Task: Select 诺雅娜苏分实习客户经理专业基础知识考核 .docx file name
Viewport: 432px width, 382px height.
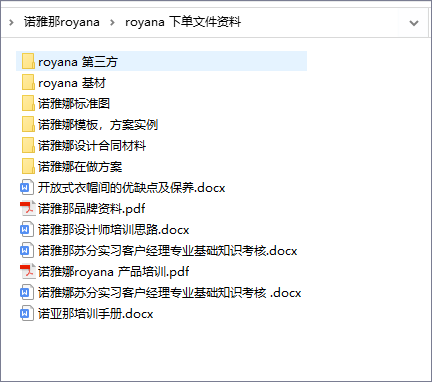Action: pos(169,293)
